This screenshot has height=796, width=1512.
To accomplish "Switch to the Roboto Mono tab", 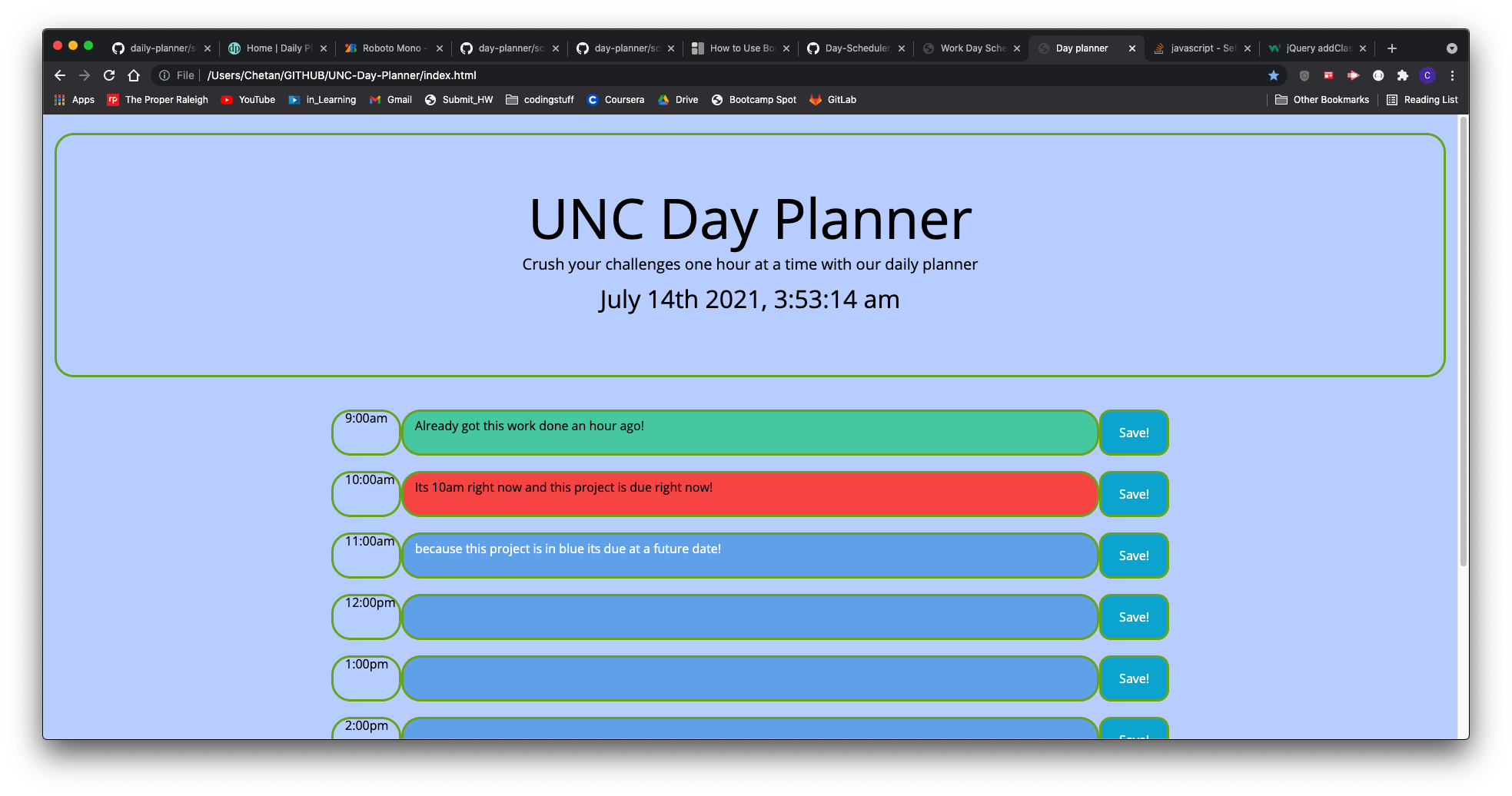I will pyautogui.click(x=394, y=48).
